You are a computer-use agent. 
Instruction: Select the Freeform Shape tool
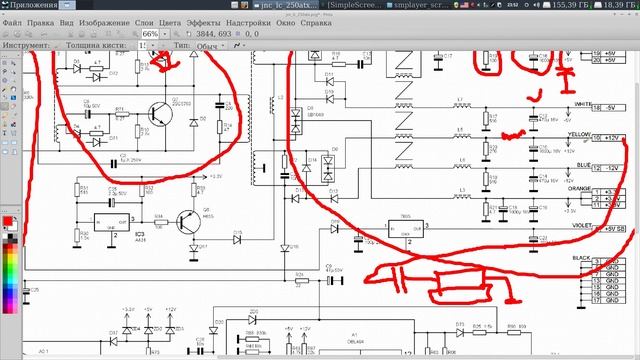pos(13,151)
